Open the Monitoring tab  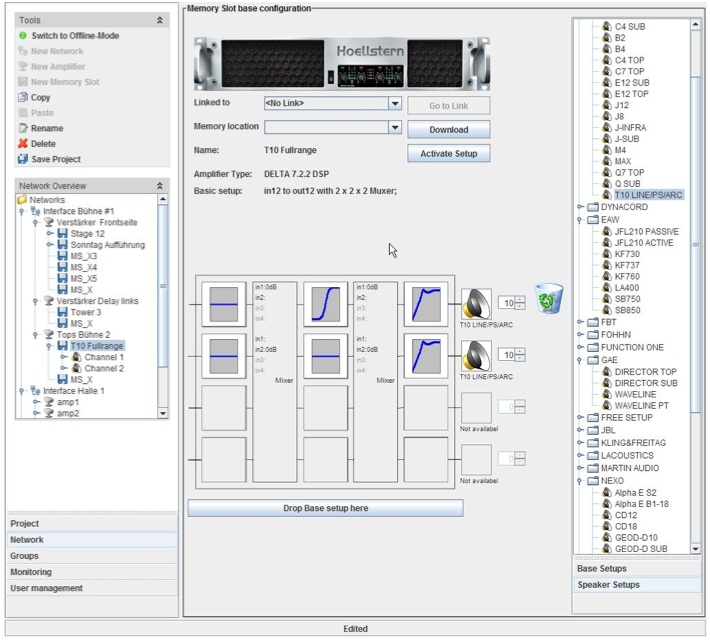tap(92, 572)
